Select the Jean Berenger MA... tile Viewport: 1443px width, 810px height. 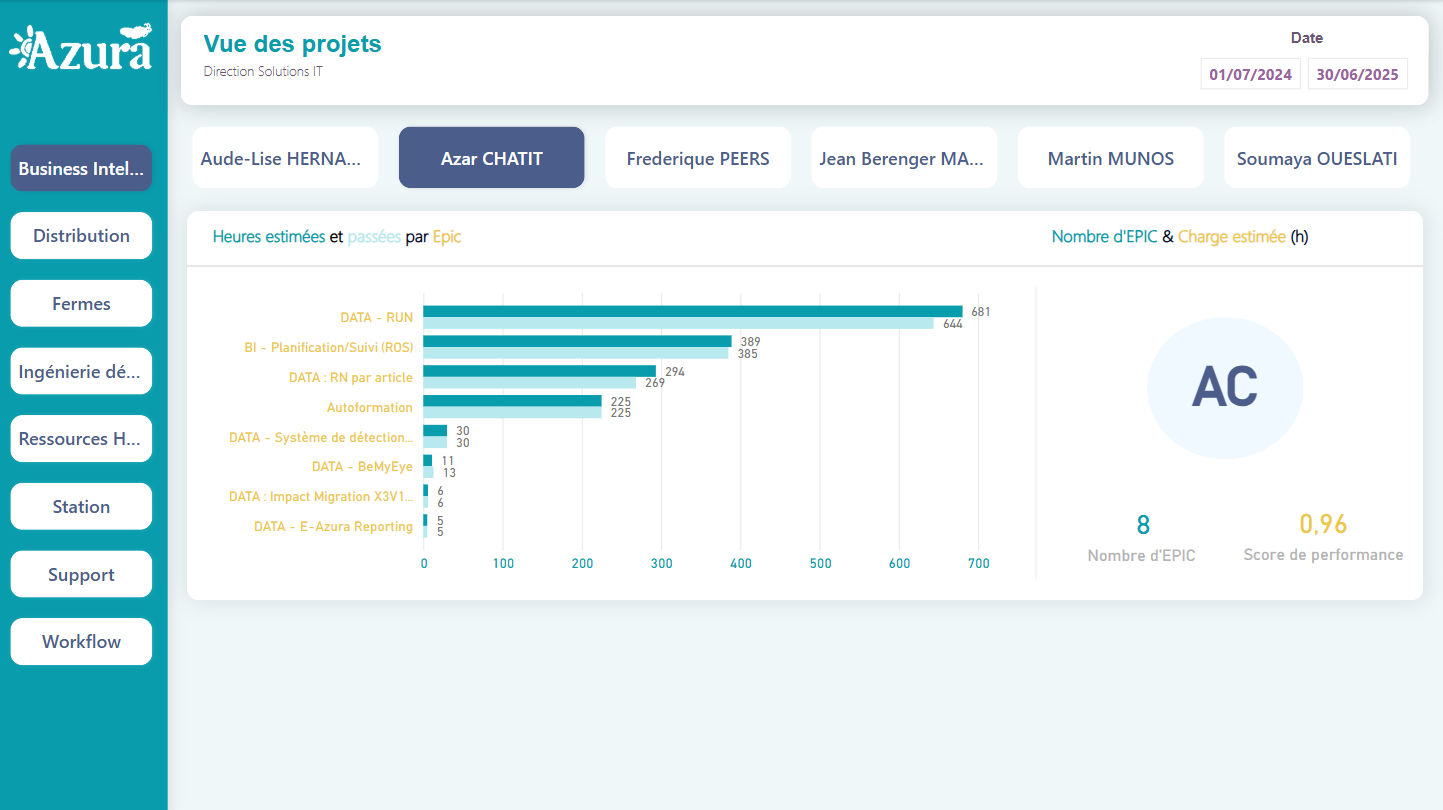904,158
